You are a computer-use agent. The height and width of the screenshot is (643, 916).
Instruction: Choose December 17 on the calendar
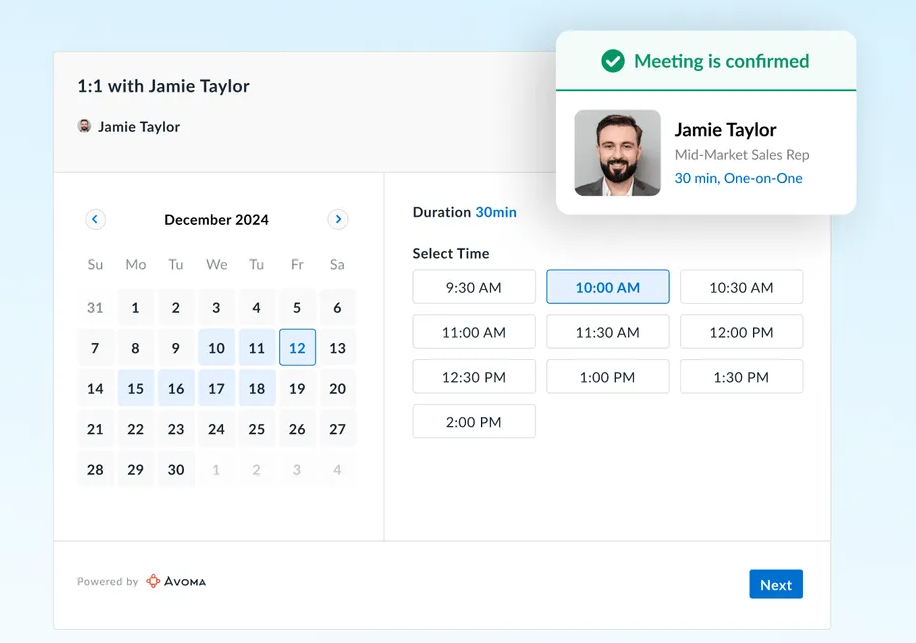tap(216, 388)
